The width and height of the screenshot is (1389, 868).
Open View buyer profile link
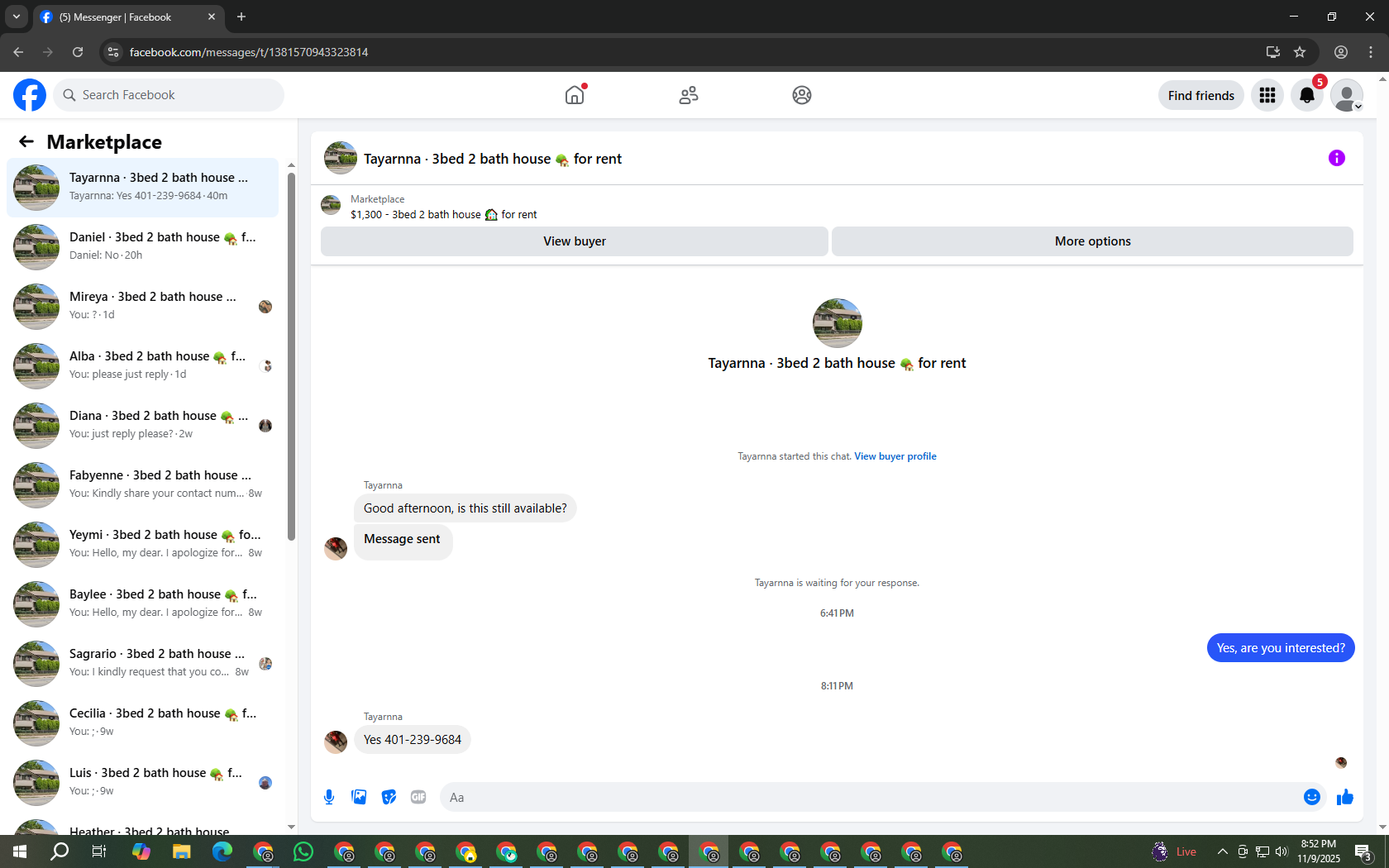click(895, 456)
